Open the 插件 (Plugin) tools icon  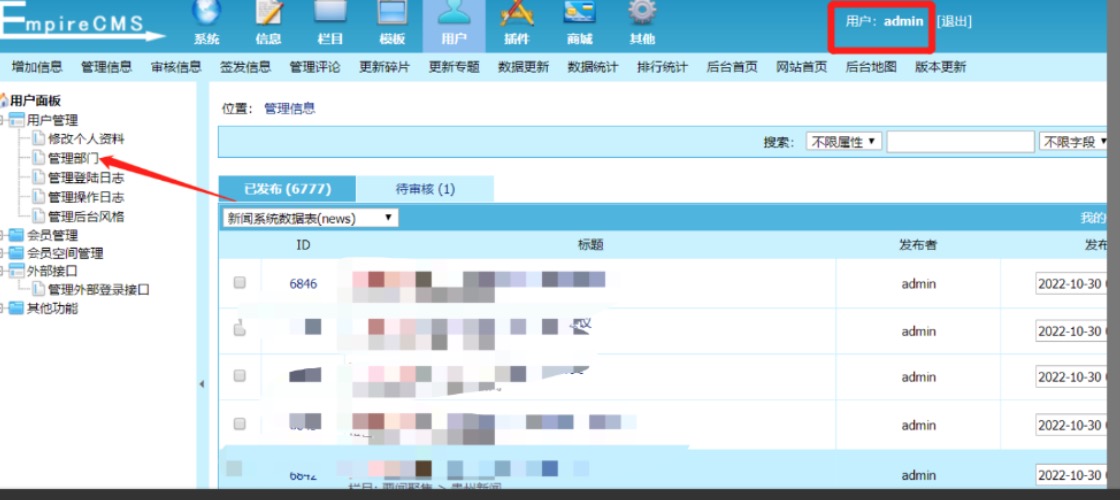tap(517, 11)
